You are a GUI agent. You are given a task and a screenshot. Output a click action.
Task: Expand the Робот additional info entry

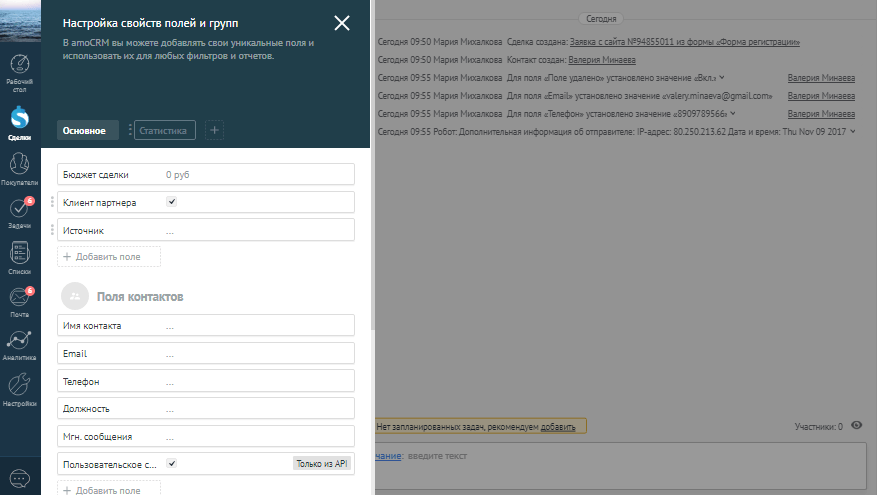tap(853, 132)
